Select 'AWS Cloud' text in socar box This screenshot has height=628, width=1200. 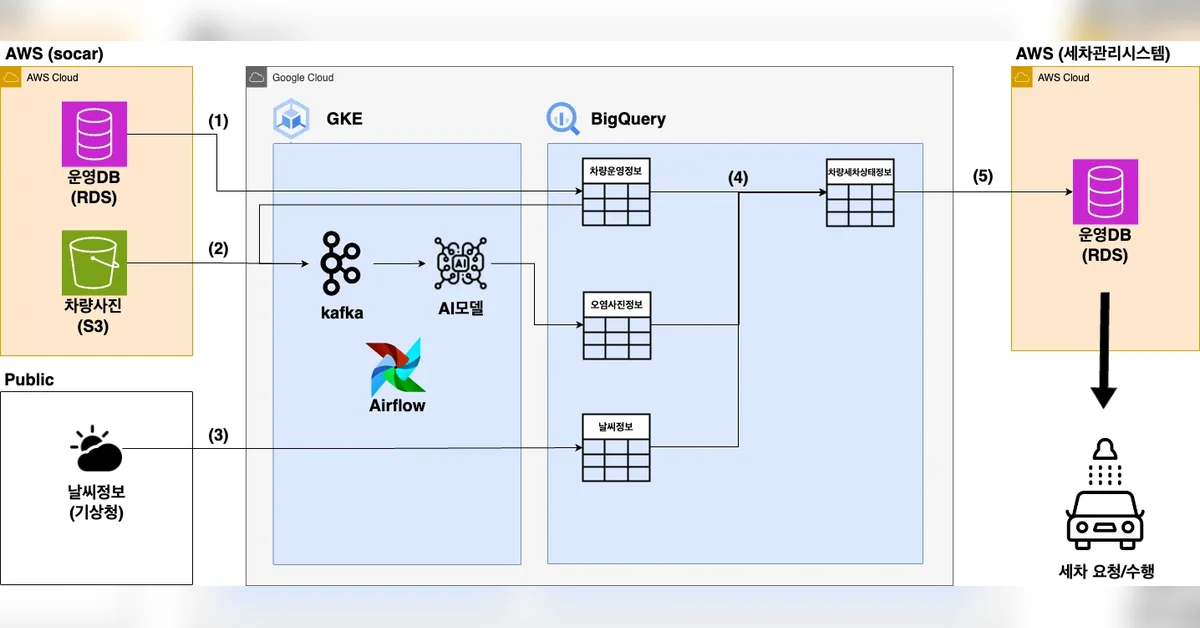[x=52, y=78]
